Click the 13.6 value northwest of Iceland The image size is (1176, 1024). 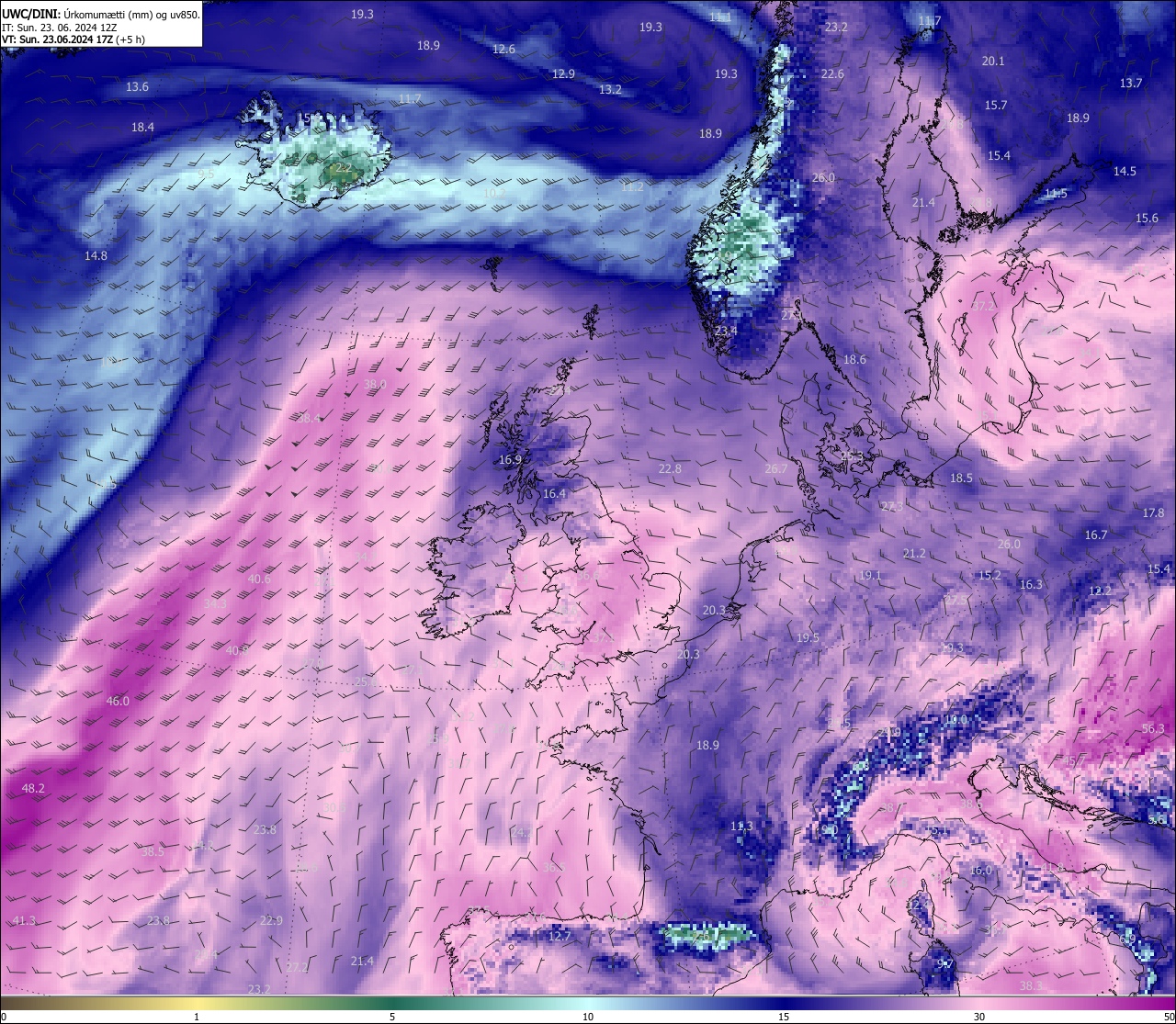tap(137, 86)
